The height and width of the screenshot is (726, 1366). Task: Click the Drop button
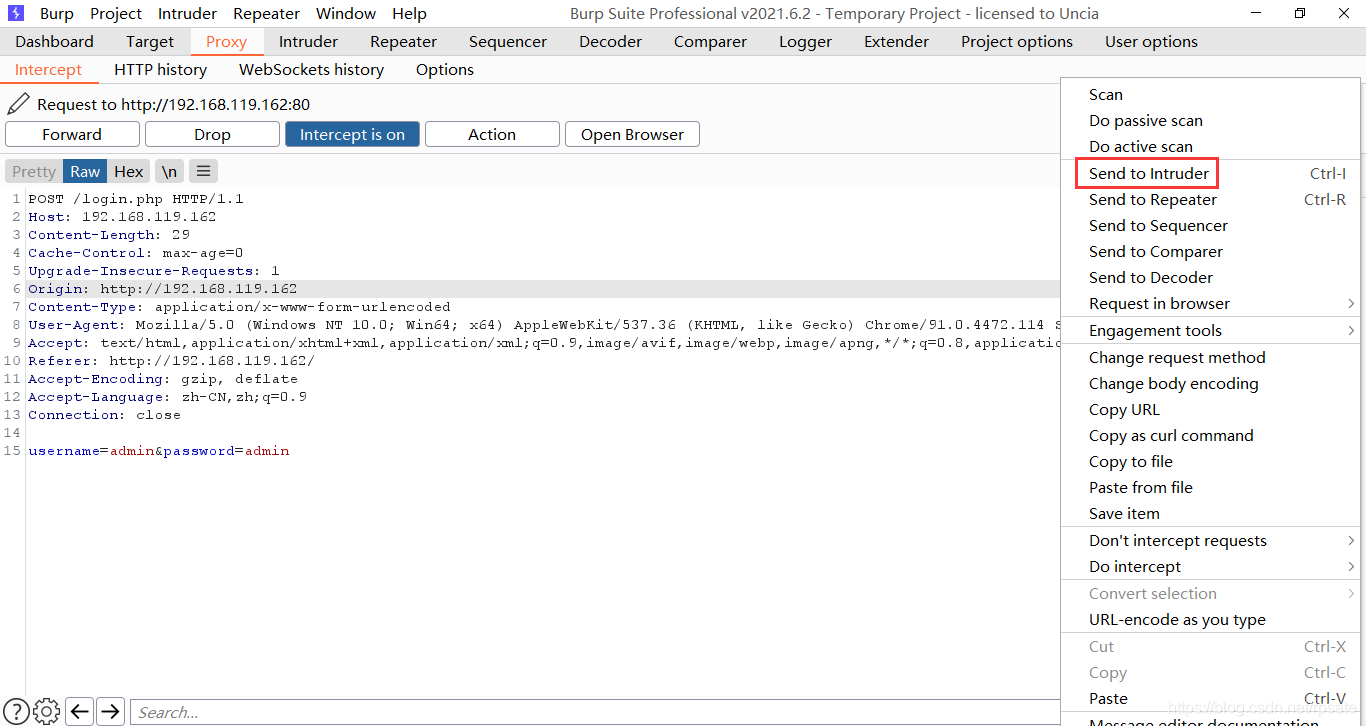click(212, 134)
